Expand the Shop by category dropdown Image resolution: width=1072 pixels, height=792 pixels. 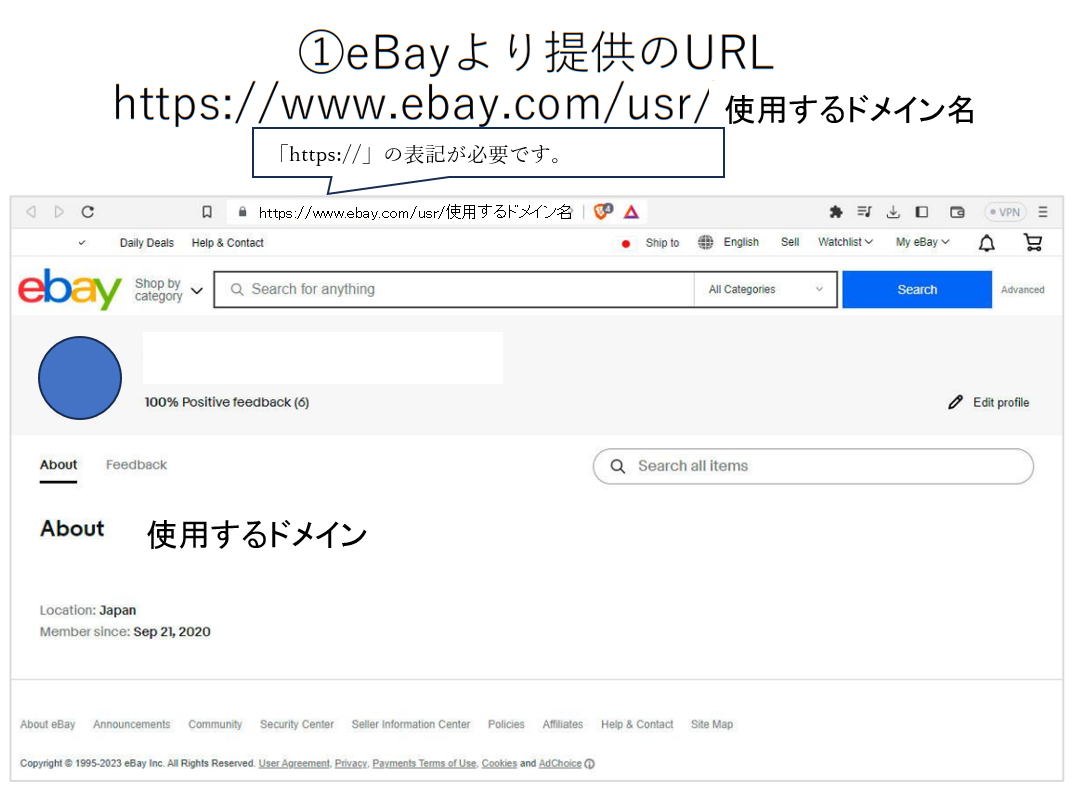click(169, 290)
